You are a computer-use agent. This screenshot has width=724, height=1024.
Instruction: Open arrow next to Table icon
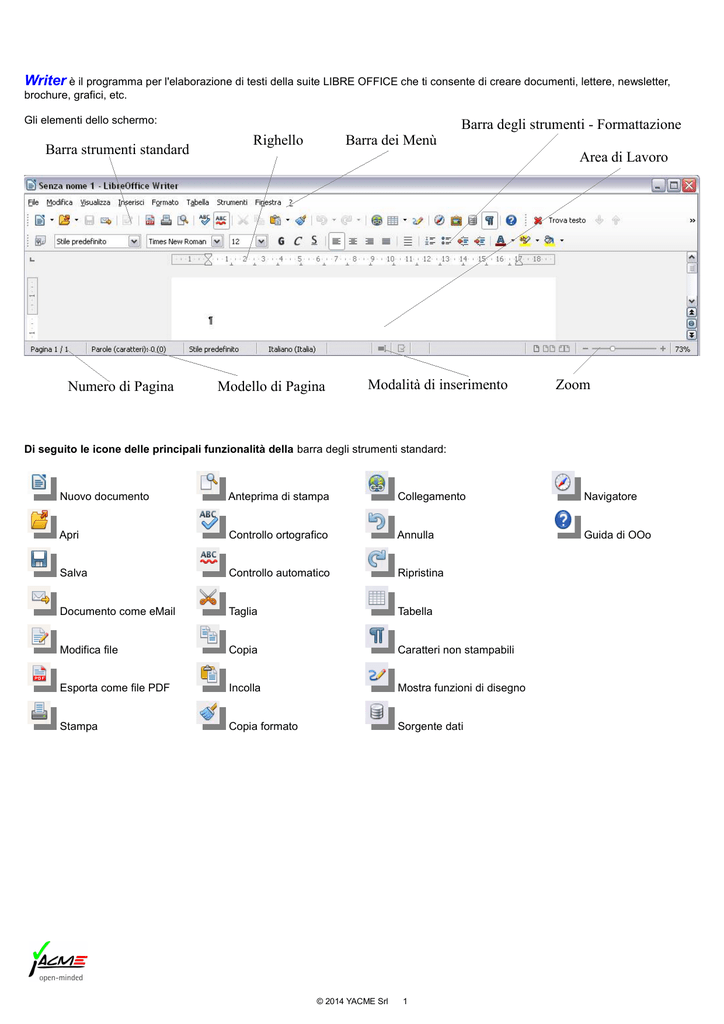click(x=405, y=220)
